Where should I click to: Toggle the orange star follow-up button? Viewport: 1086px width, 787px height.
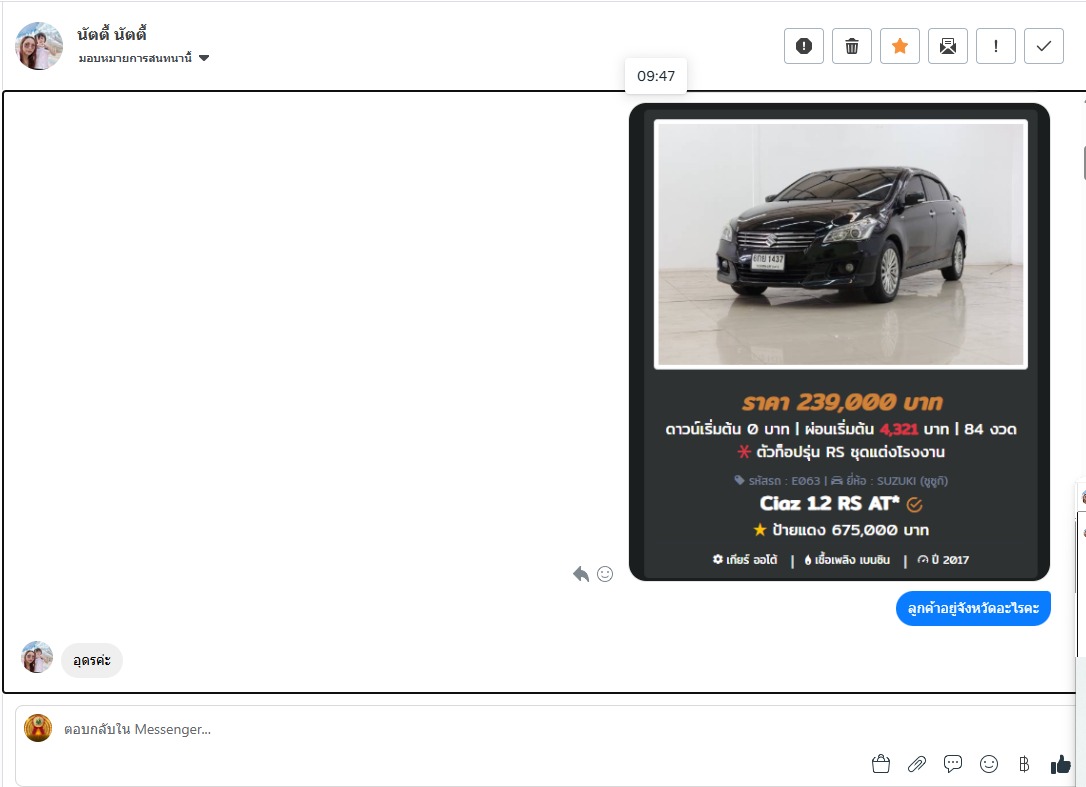(900, 46)
